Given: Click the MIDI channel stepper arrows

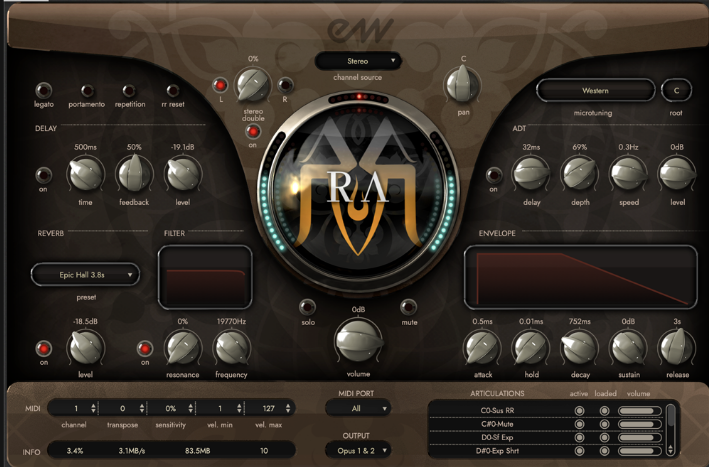Looking at the screenshot, I should point(94,408).
